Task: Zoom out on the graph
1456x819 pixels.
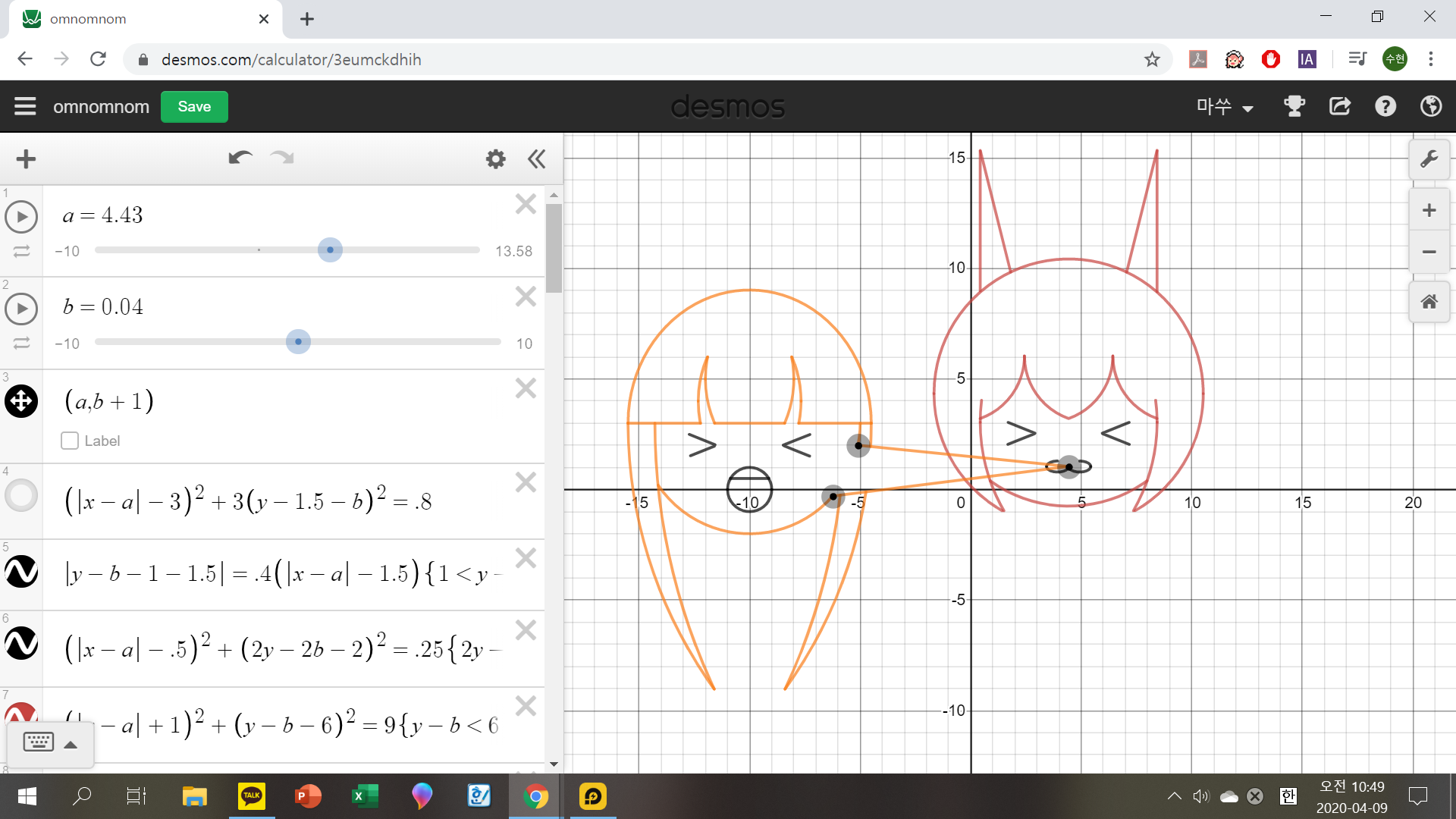Action: tap(1429, 252)
